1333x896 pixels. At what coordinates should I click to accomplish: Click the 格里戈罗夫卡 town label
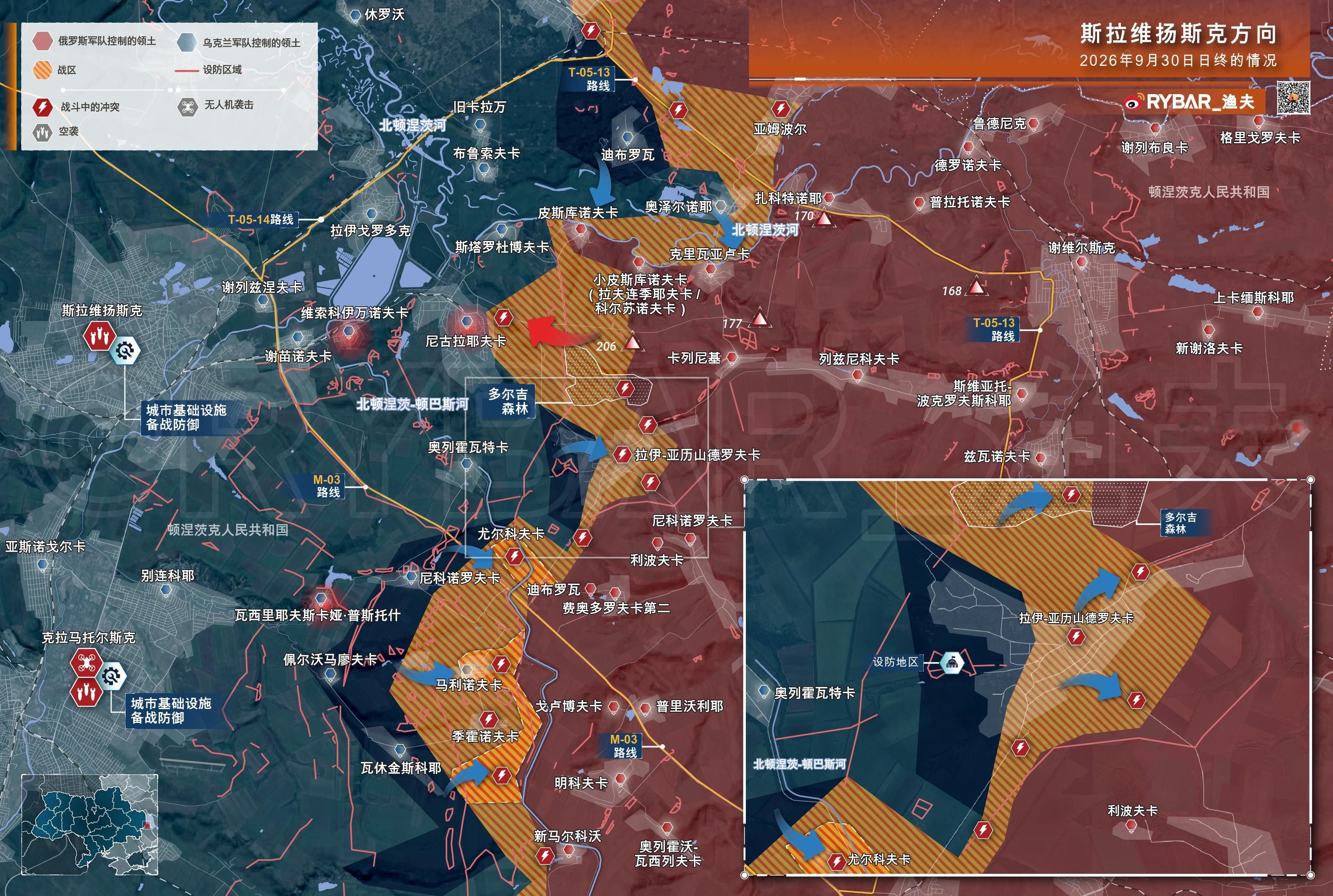(1260, 138)
